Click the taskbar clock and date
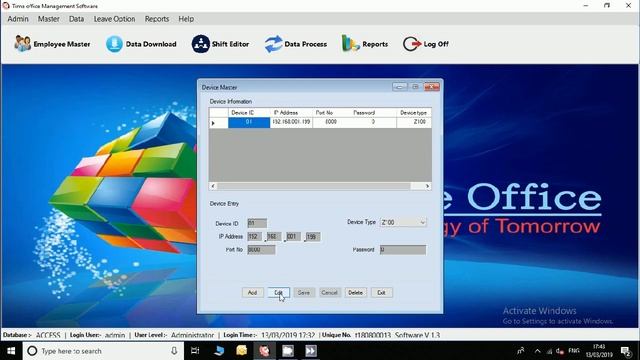This screenshot has width=640, height=360. (x=599, y=351)
